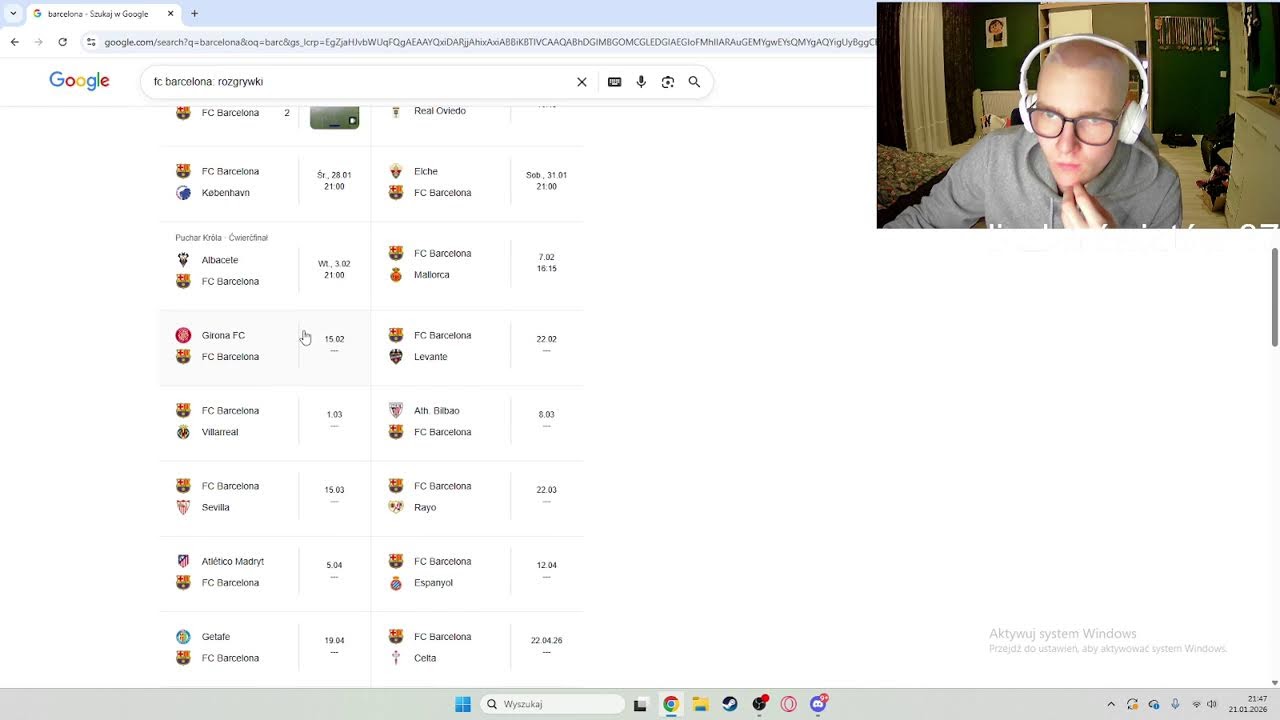Expand the hidden system tray icons

tap(1111, 704)
